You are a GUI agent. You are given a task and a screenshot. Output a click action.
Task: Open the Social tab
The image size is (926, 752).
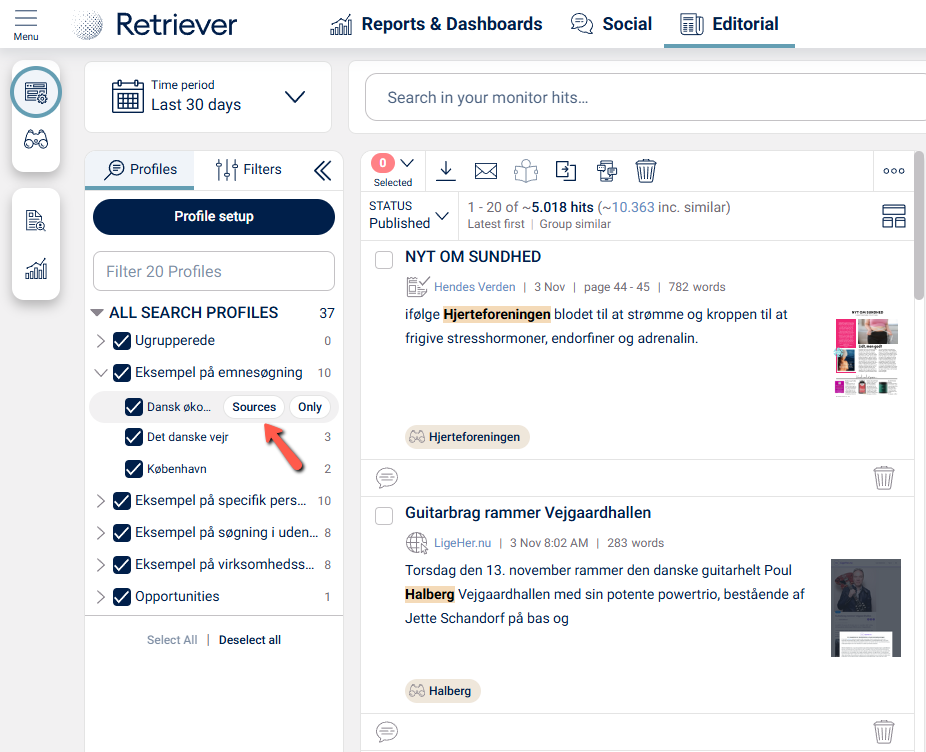pos(611,24)
